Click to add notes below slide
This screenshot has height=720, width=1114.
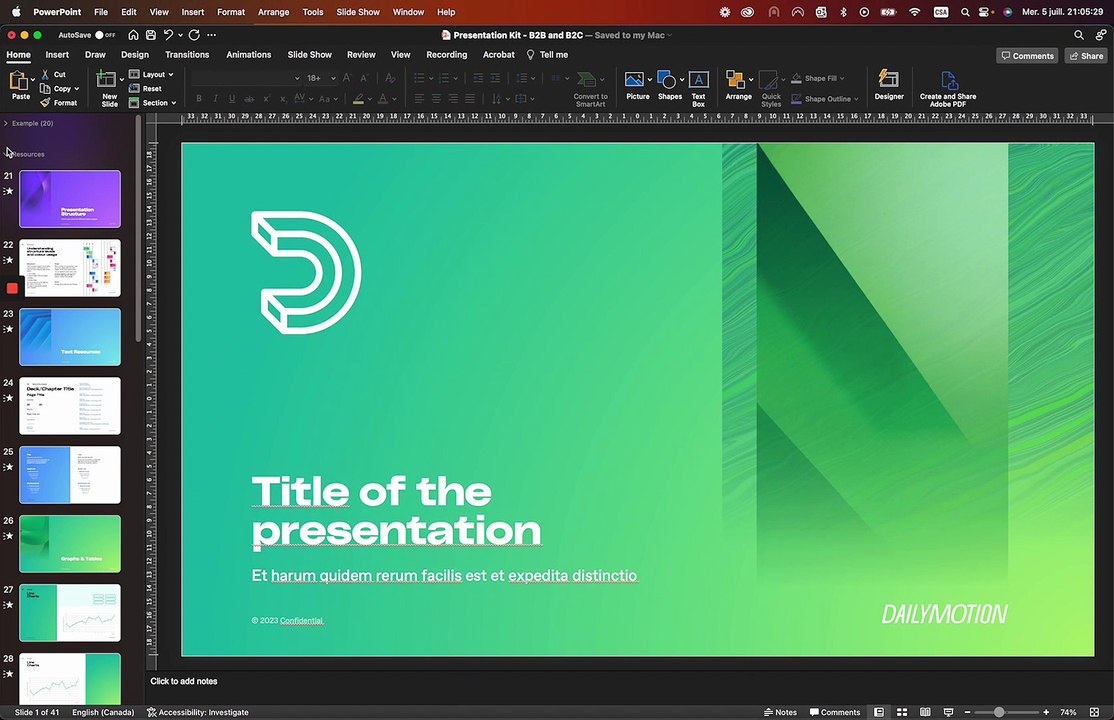click(184, 681)
